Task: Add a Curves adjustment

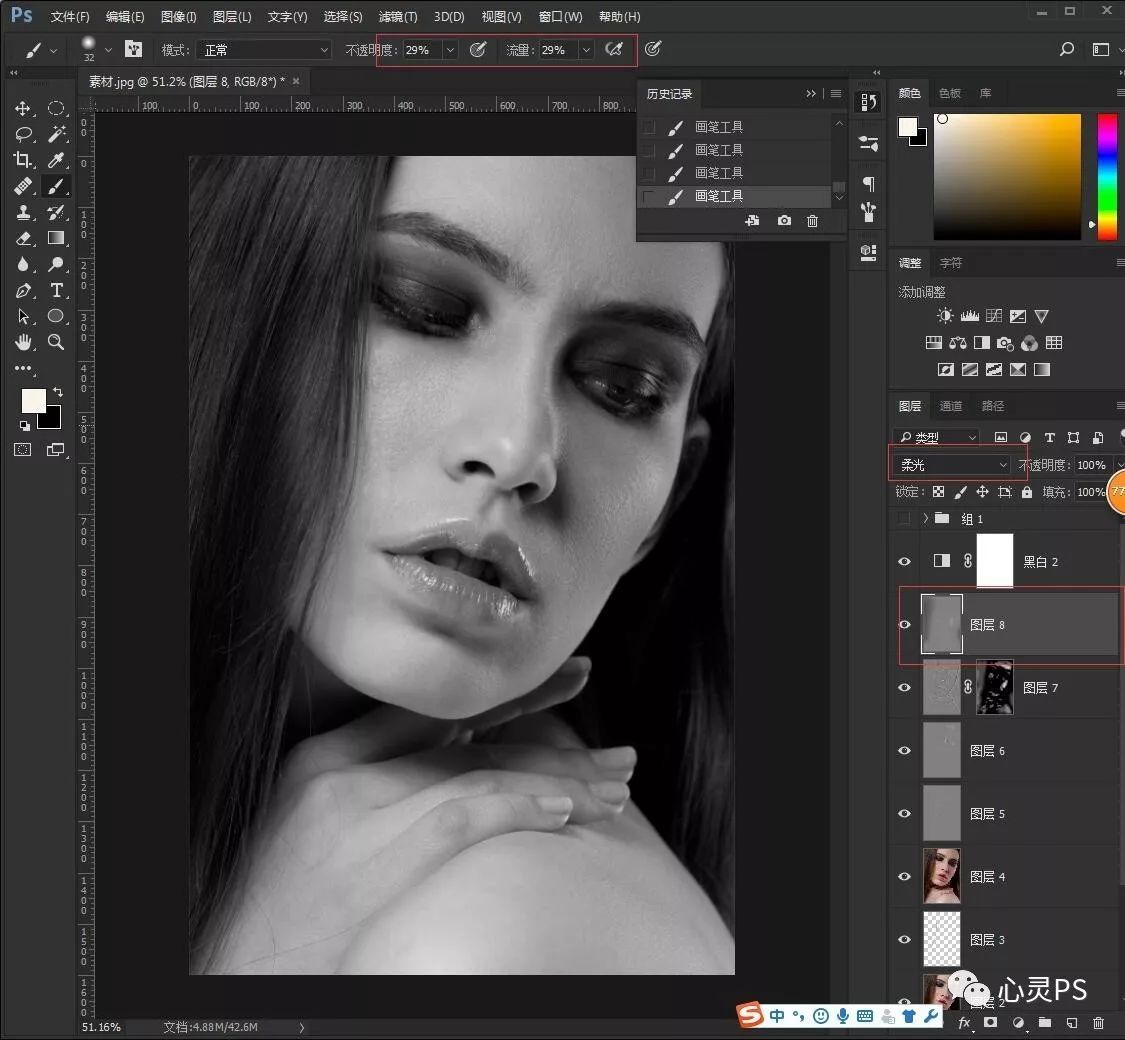Action: pyautogui.click(x=994, y=316)
